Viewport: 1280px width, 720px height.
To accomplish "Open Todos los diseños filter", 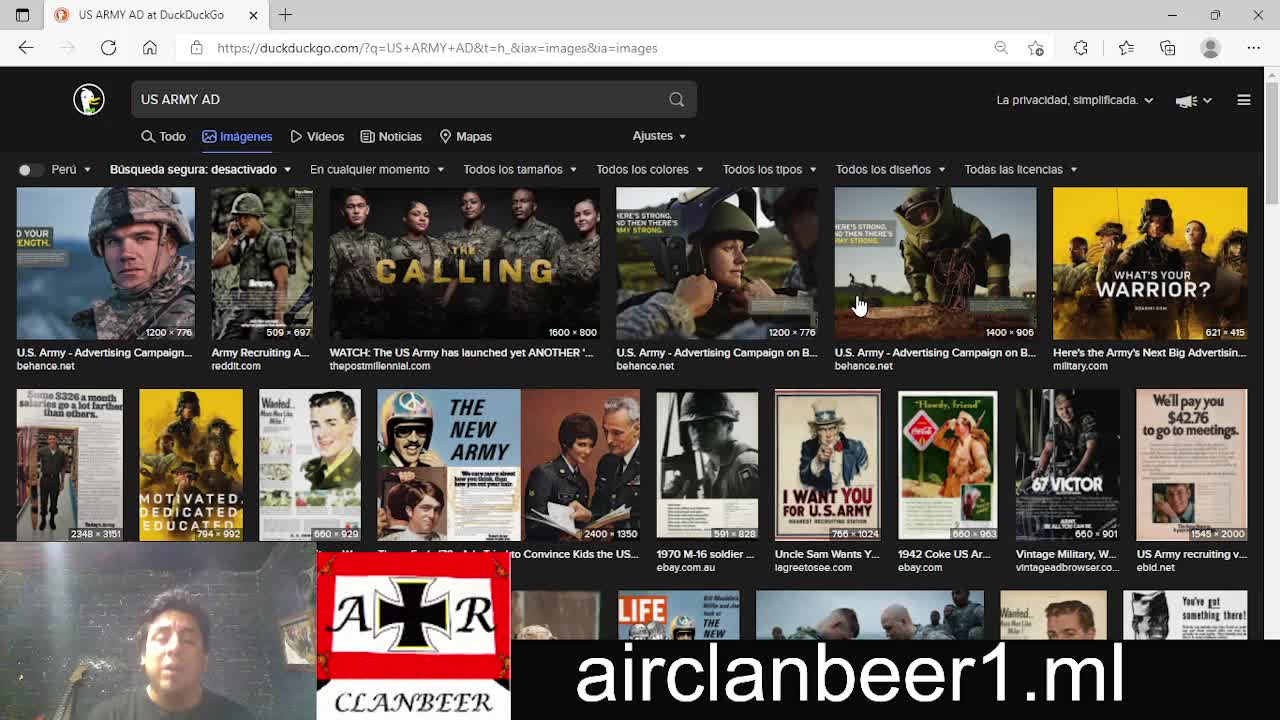I will point(890,169).
